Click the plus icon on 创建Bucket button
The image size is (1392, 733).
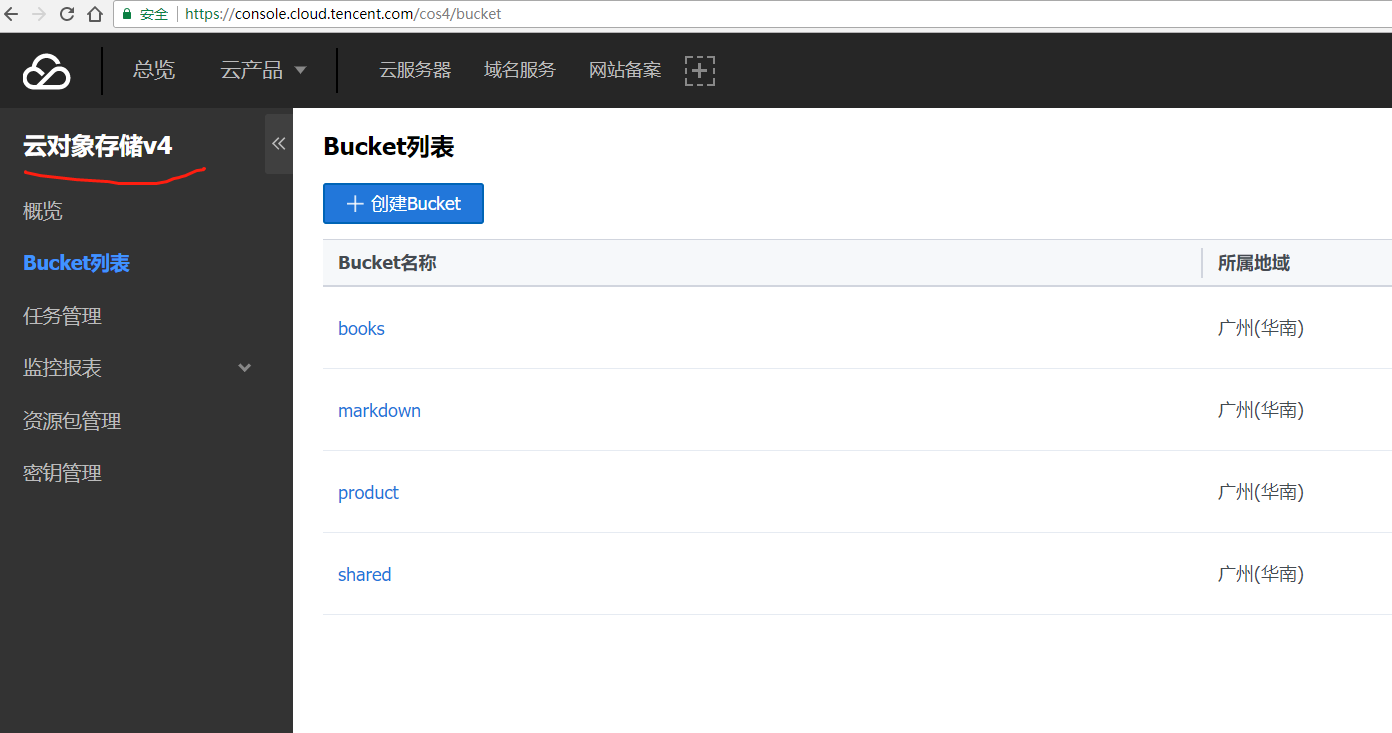click(354, 203)
